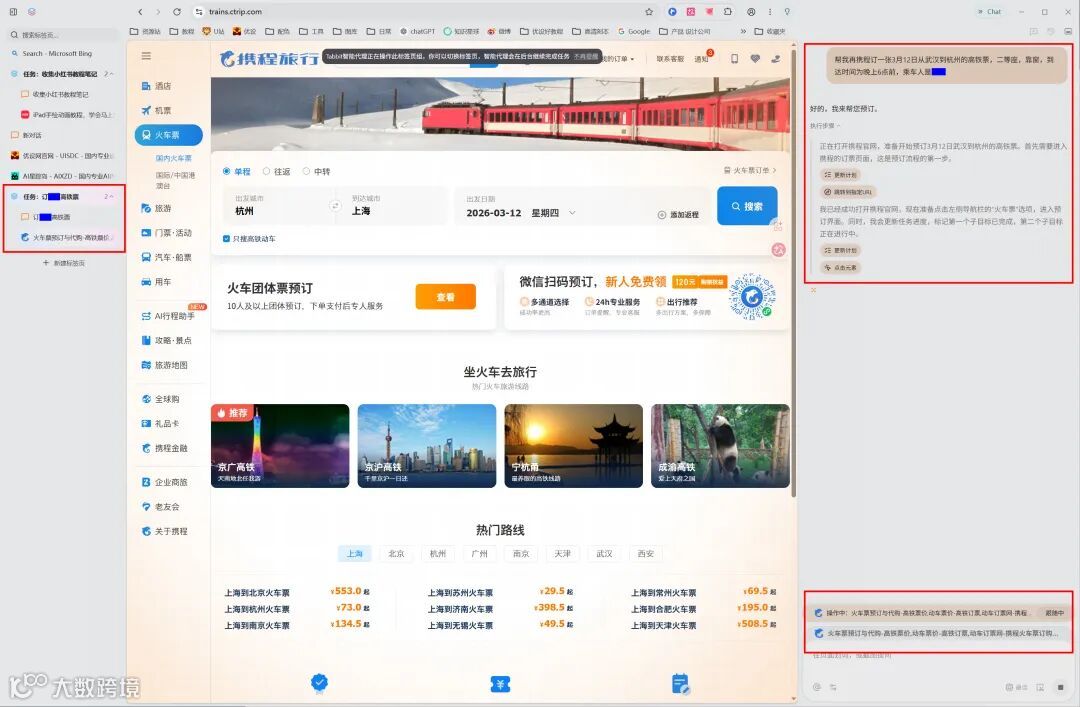Screen dimensions: 1080x707
Task: Open 全球购 in the sidebar
Action: pos(161,399)
